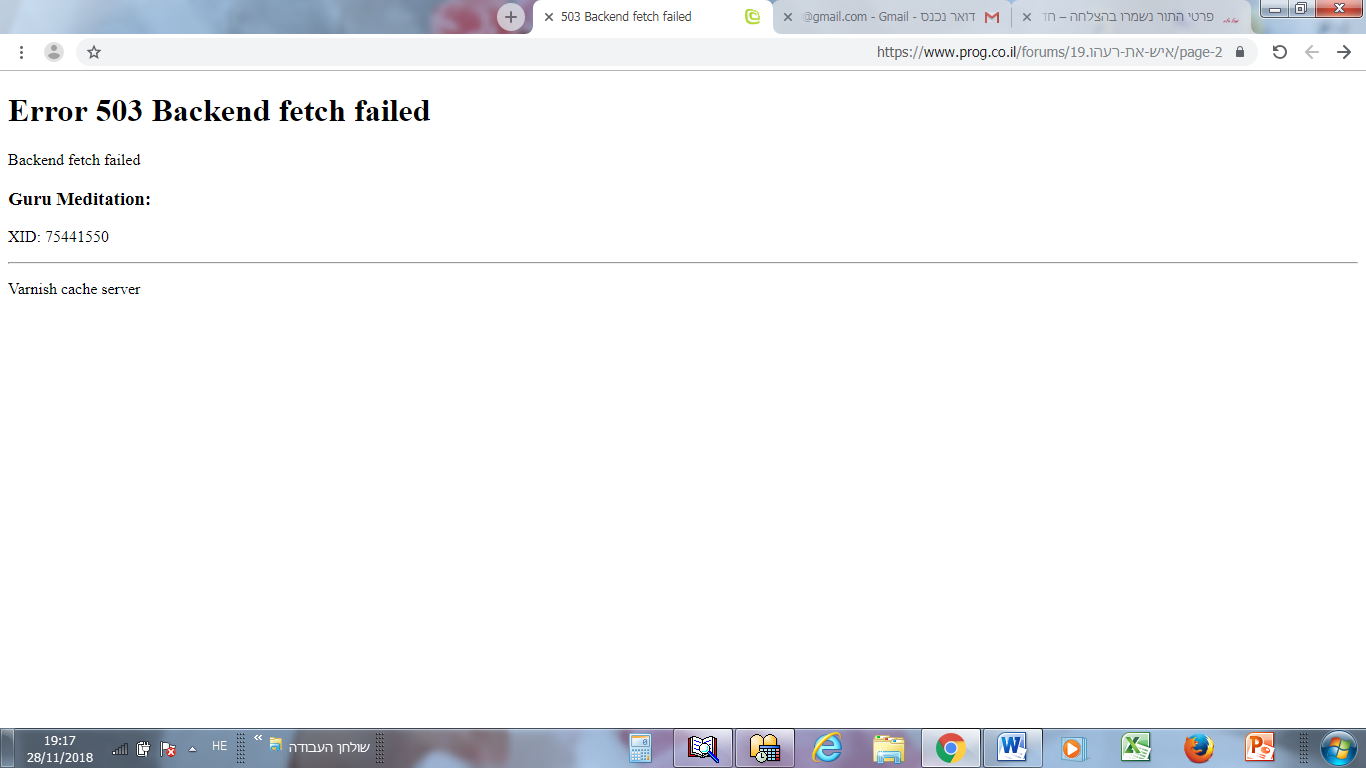Click the profile avatar icon in the toolbar

[54, 52]
